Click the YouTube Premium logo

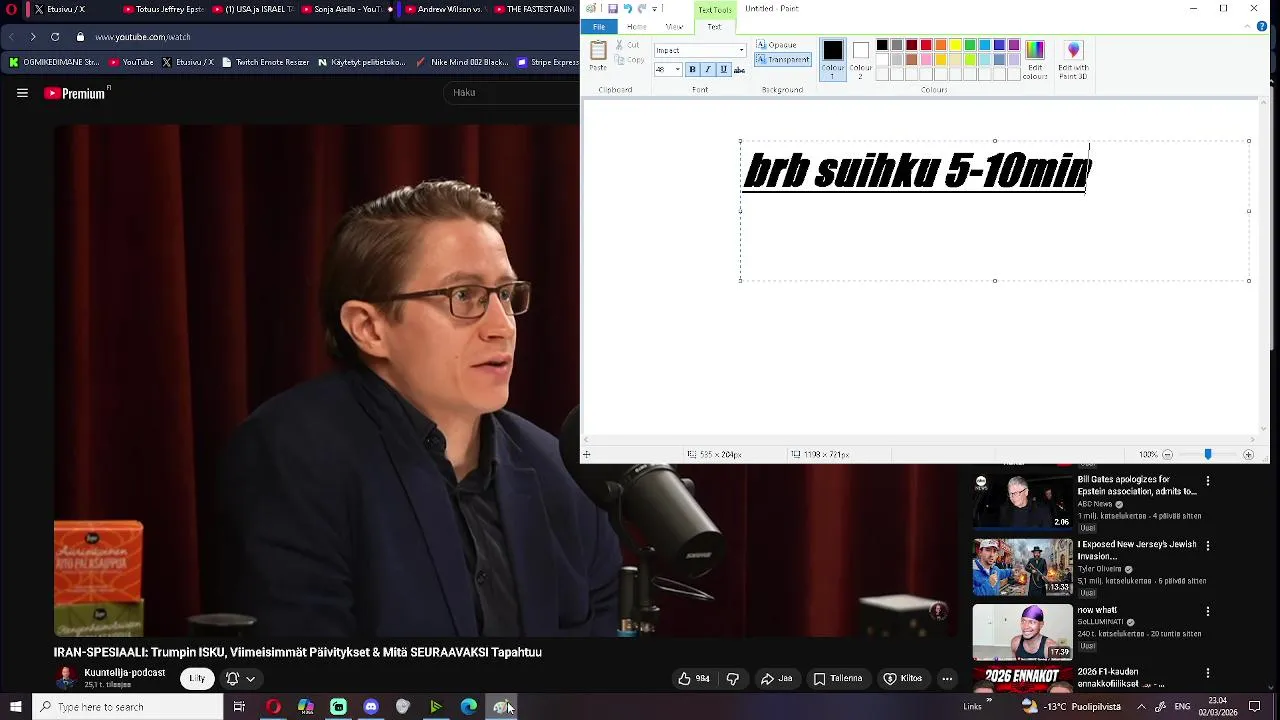tap(76, 93)
